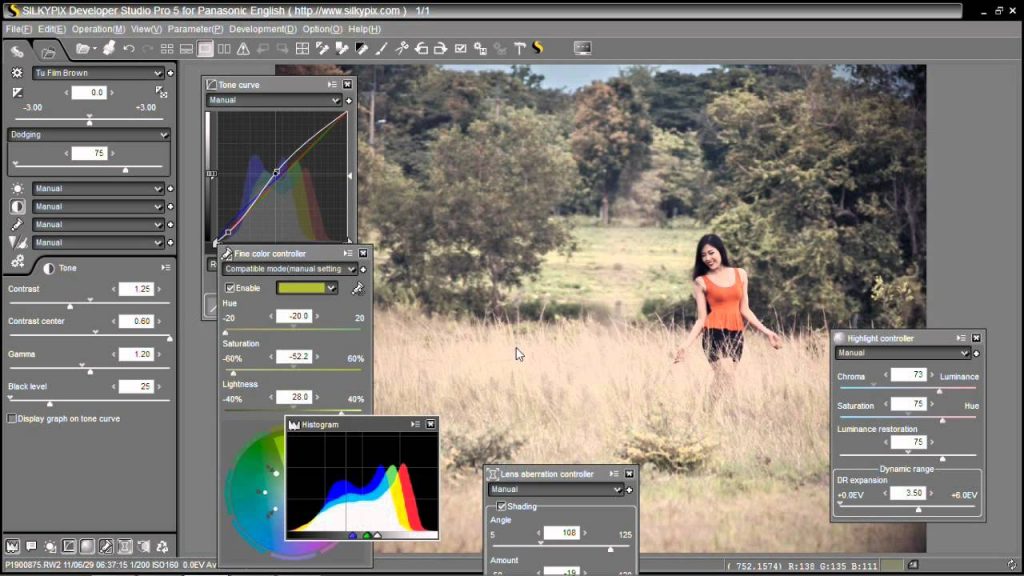The height and width of the screenshot is (576, 1024).
Task: Open the Development menu
Action: point(263,29)
